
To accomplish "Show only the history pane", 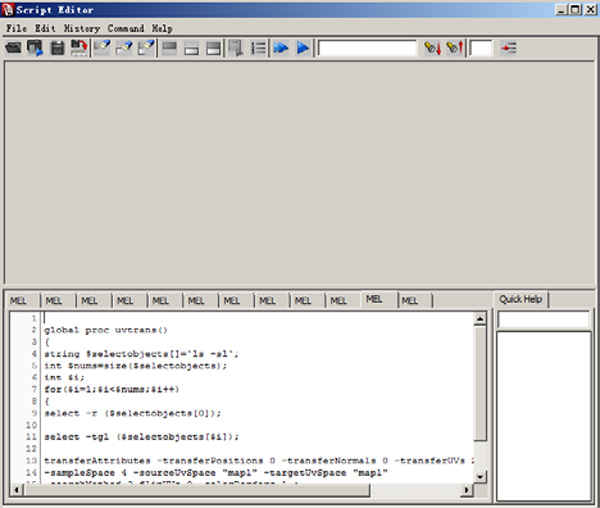I will coord(169,48).
